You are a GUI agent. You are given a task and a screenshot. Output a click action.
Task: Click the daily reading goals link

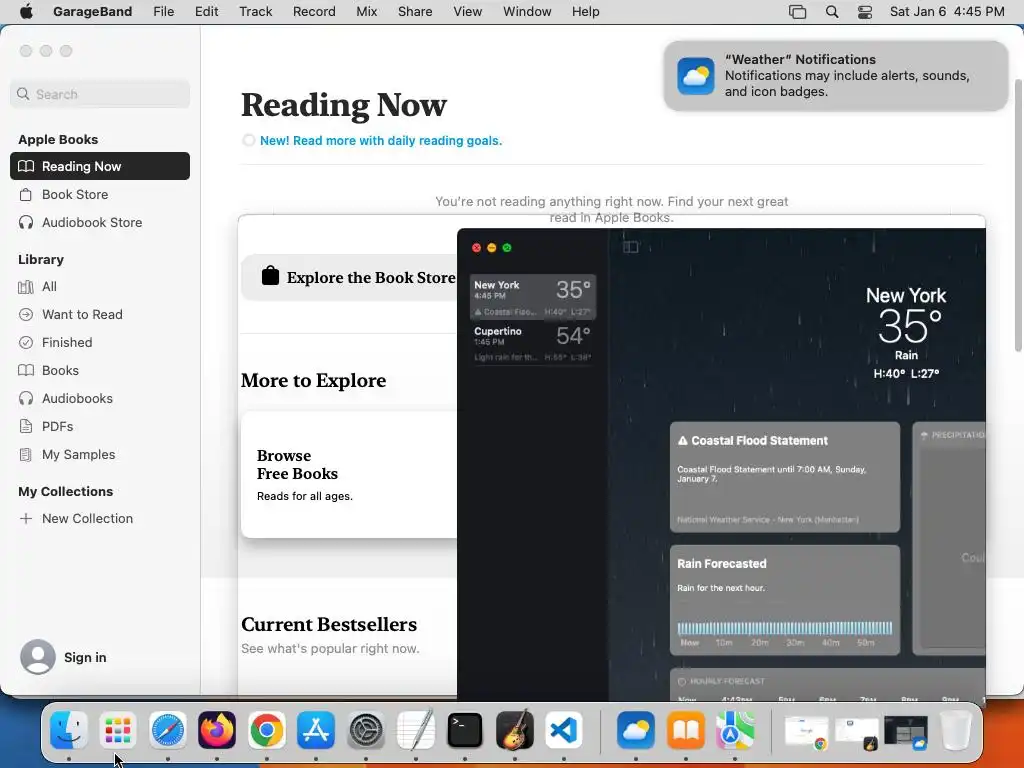coord(381,140)
